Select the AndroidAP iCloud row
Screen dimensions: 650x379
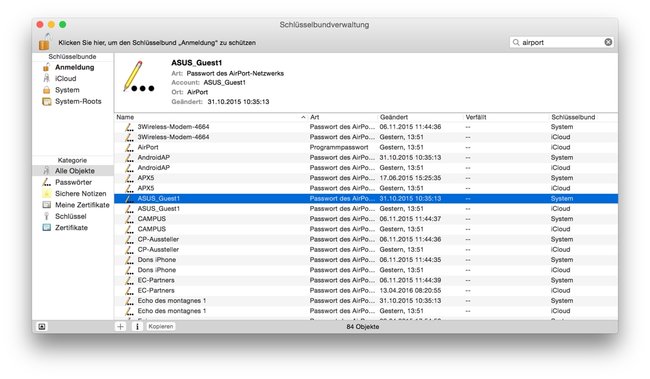click(x=366, y=168)
